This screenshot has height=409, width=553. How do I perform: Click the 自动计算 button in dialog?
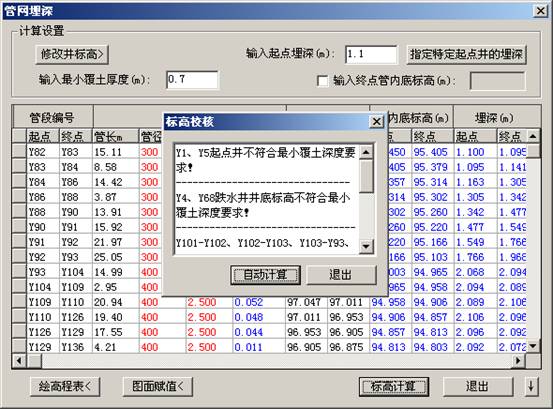pos(265,275)
